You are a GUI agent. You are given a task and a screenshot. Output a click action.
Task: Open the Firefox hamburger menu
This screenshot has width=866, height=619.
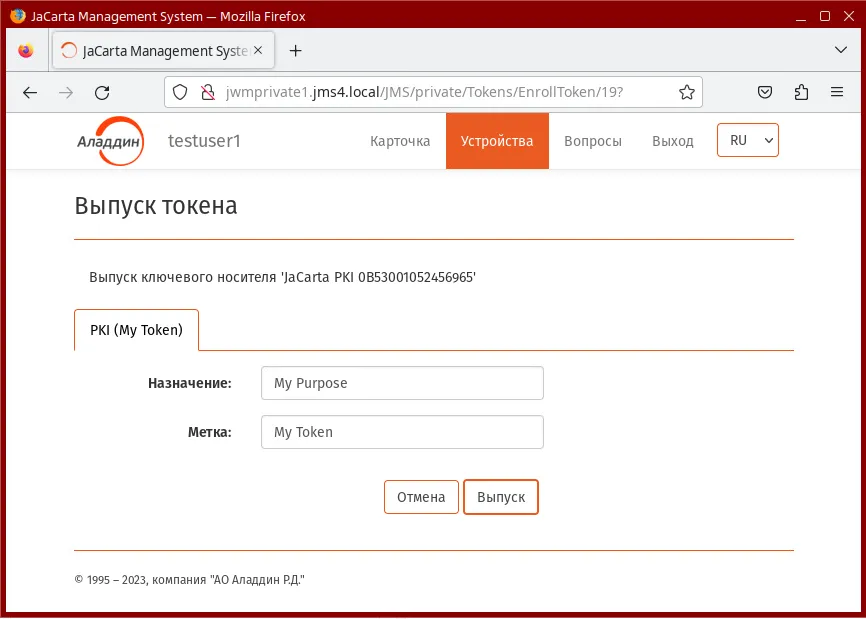coord(837,92)
